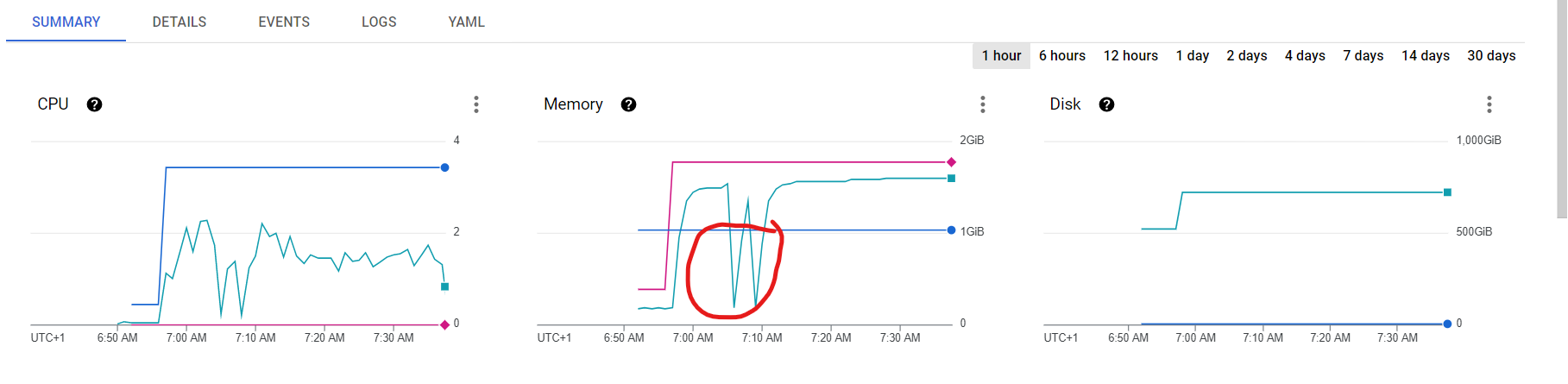
Task: Switch to the EVENTS tab
Action: 284,22
